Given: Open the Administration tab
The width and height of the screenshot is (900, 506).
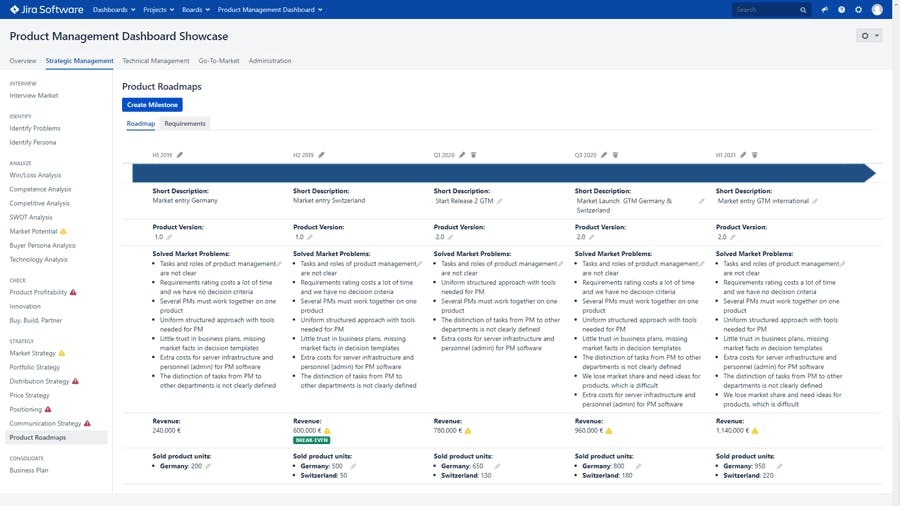Looking at the screenshot, I should (270, 61).
